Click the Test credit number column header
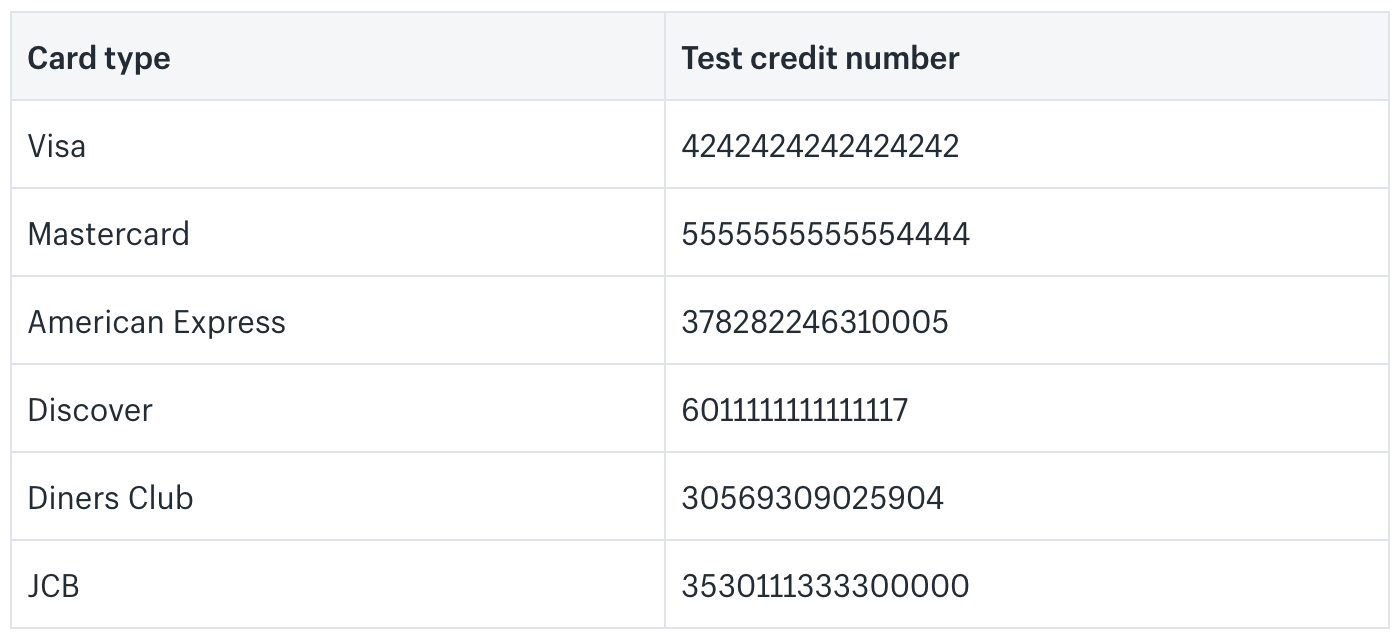 820,58
